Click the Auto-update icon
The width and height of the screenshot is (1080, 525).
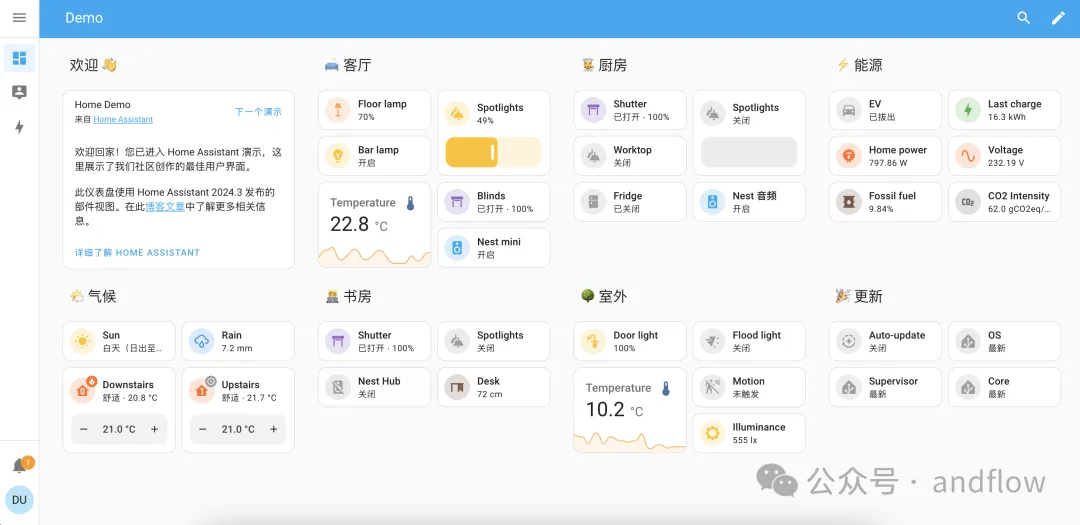point(849,341)
